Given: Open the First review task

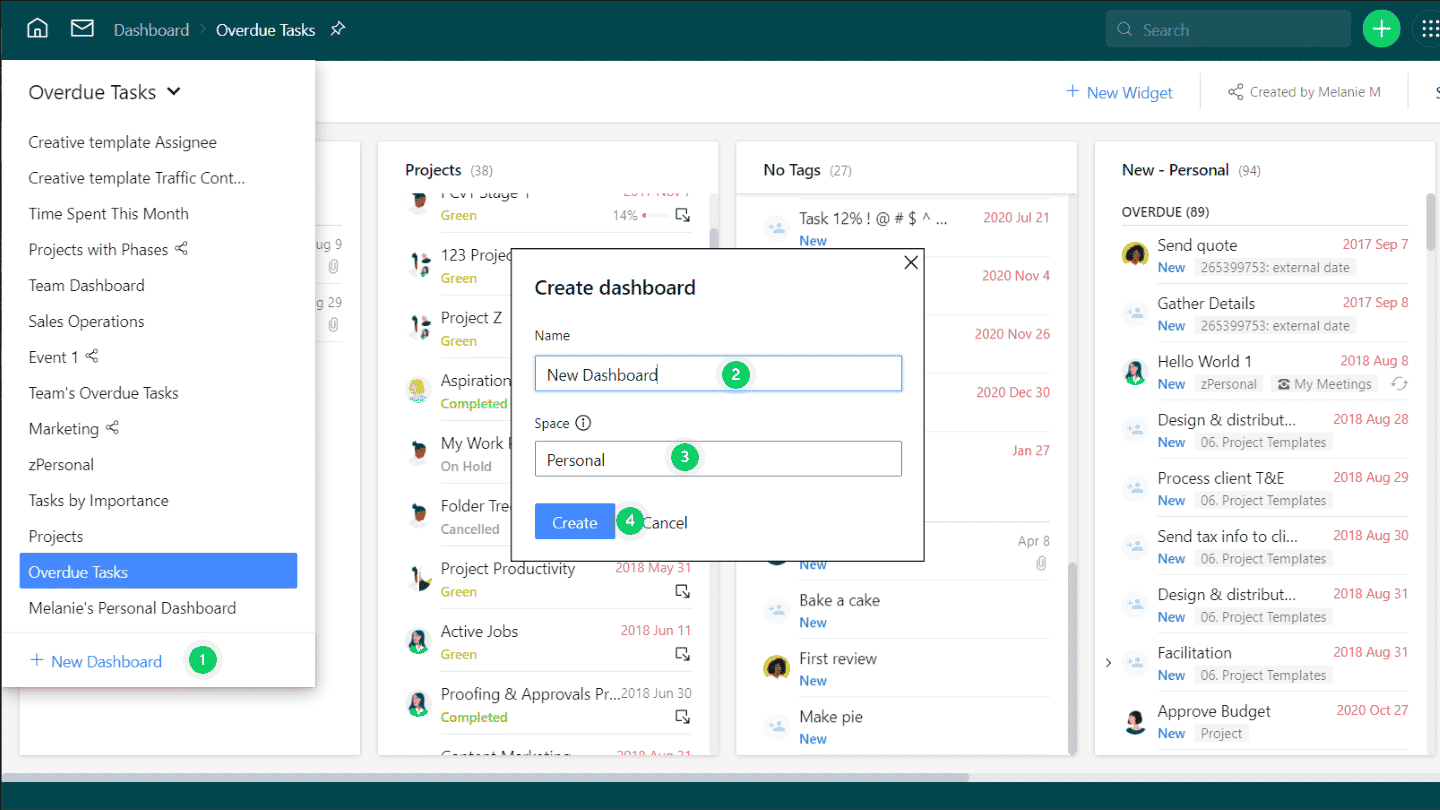Looking at the screenshot, I should [x=838, y=658].
